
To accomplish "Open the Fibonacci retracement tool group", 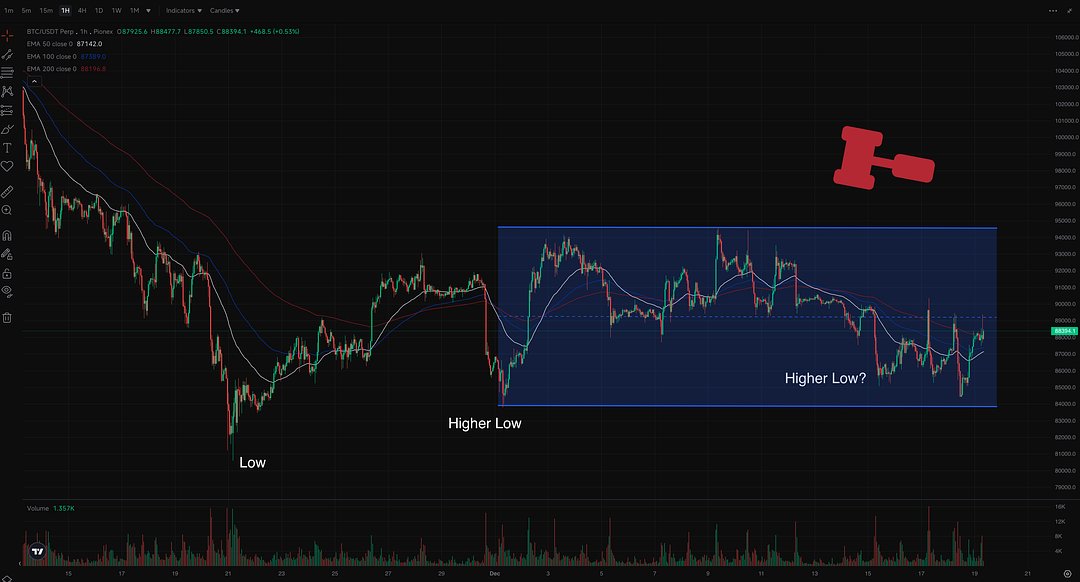I will point(7,72).
